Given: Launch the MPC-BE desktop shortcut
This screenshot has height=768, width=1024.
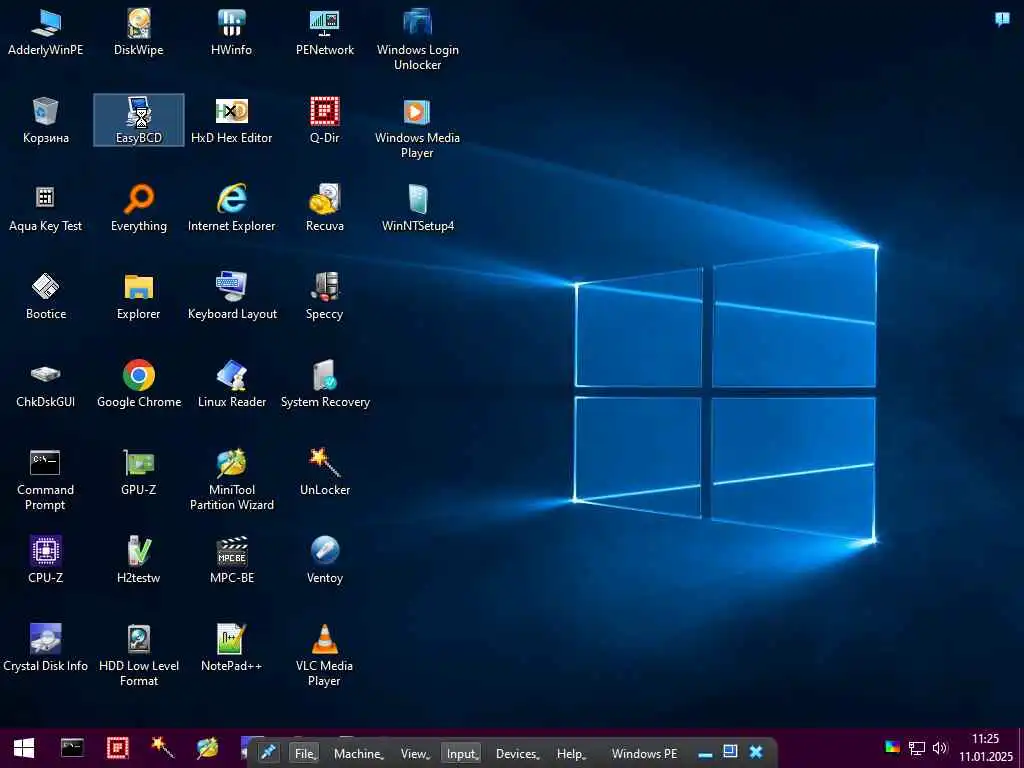Looking at the screenshot, I should (231, 561).
